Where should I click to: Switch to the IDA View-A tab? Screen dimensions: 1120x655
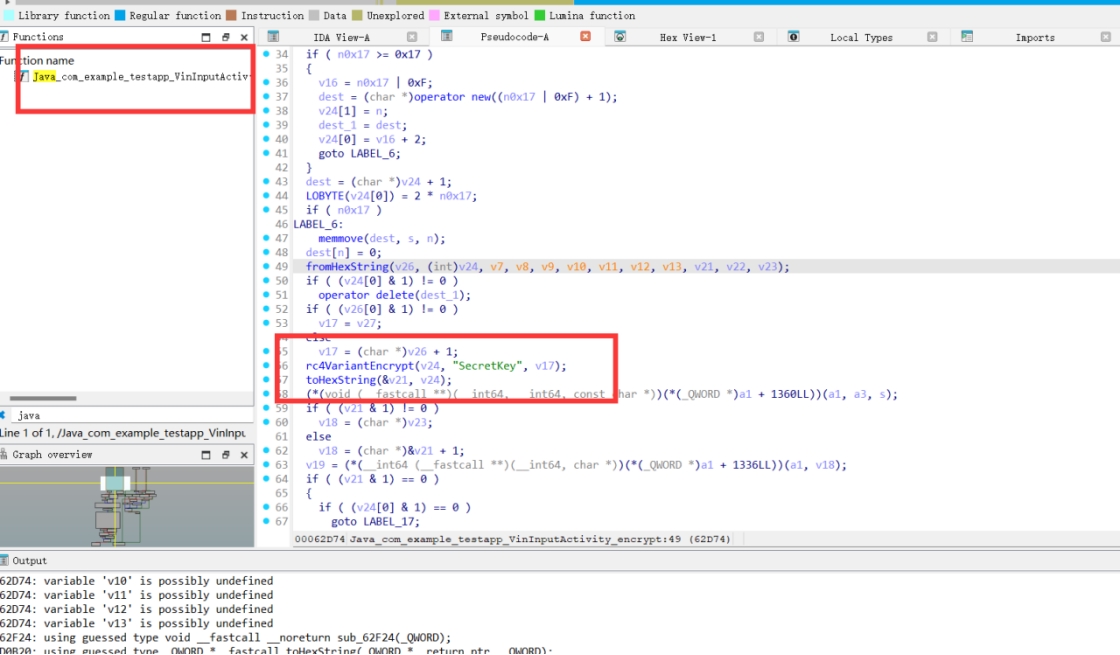coord(342,37)
